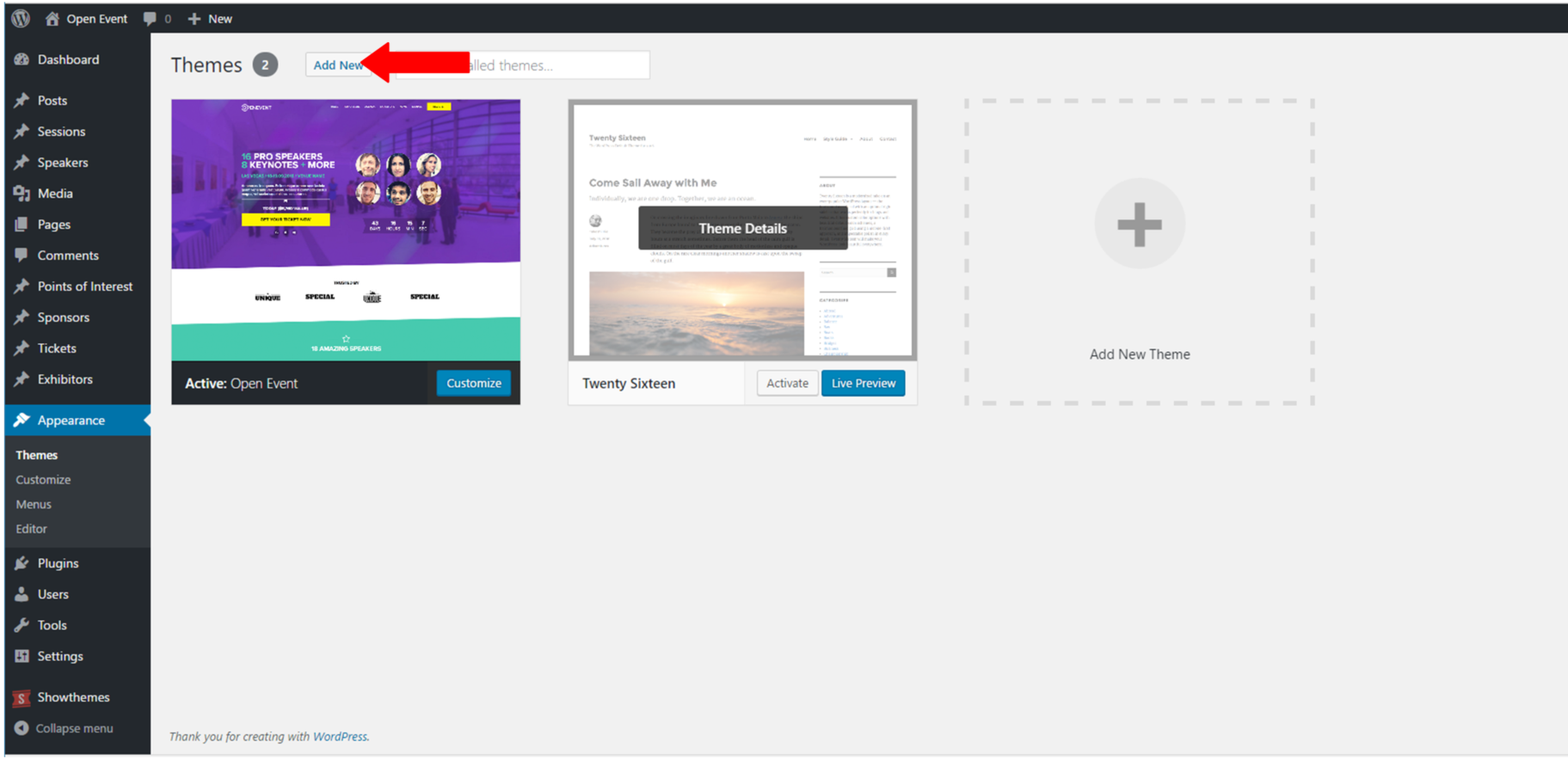Go to Posts in sidebar
This screenshot has width=1568, height=758.
pyautogui.click(x=52, y=101)
